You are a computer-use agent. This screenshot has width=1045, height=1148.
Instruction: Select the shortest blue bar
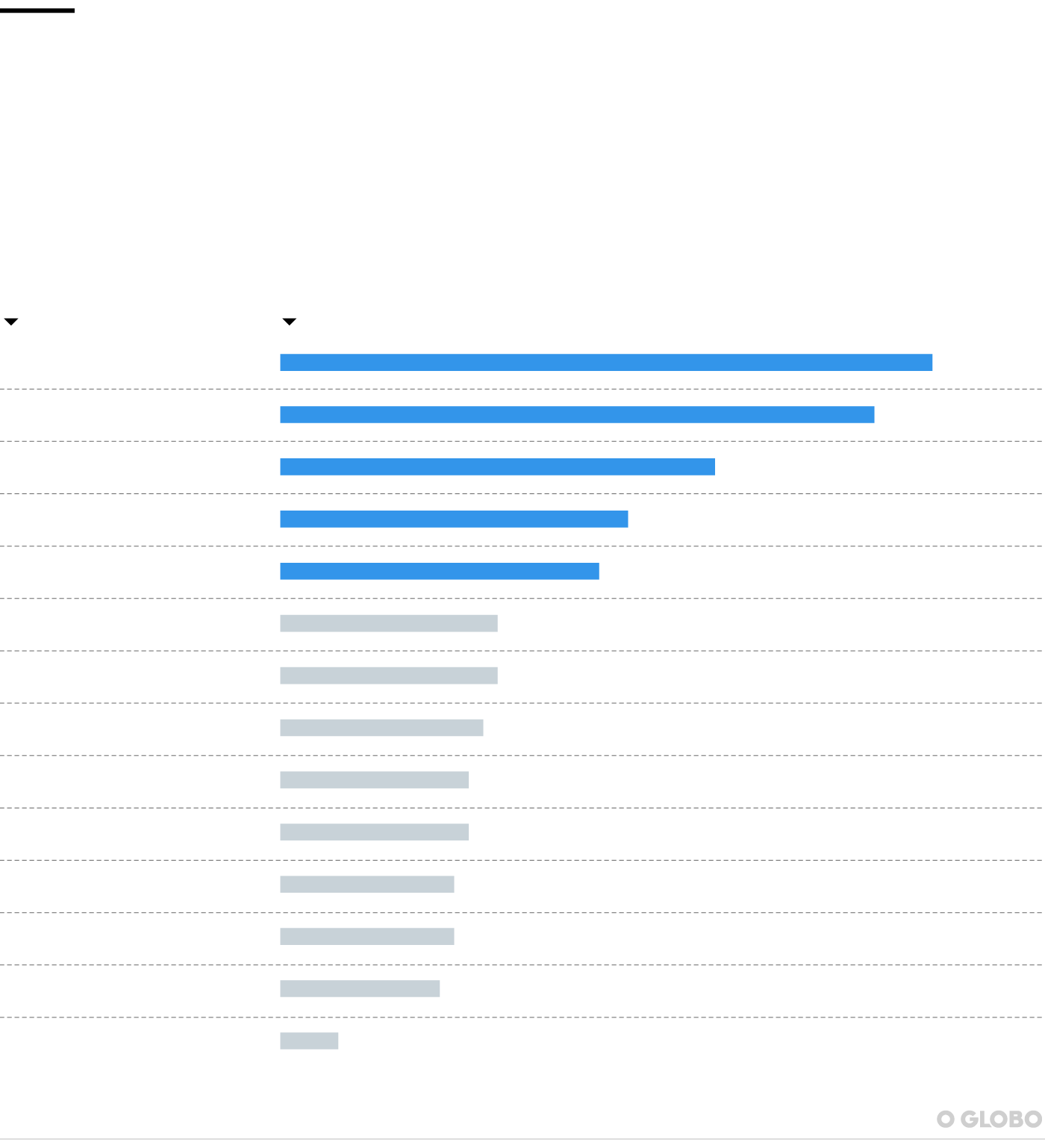pyautogui.click(x=440, y=572)
